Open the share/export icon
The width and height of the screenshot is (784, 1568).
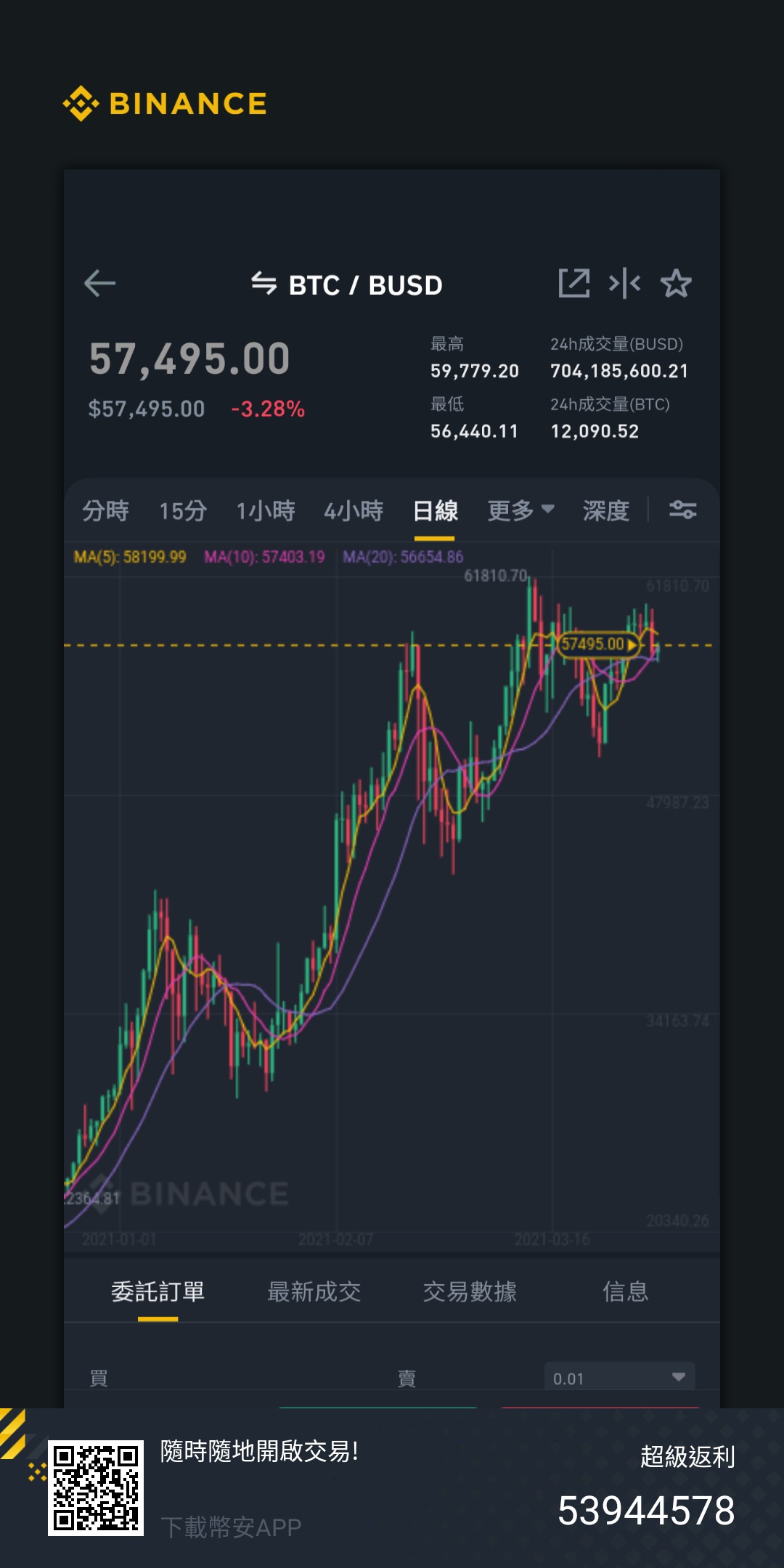[573, 283]
